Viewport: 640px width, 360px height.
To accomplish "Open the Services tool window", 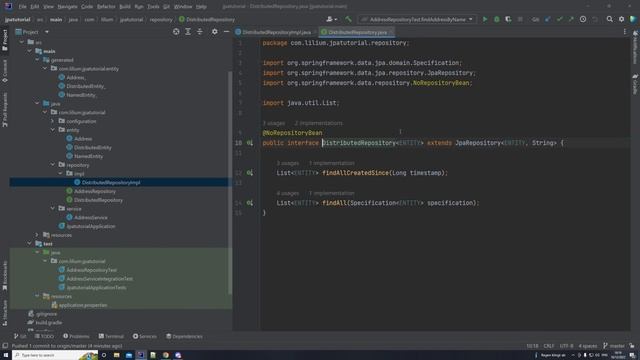I will click(144, 336).
